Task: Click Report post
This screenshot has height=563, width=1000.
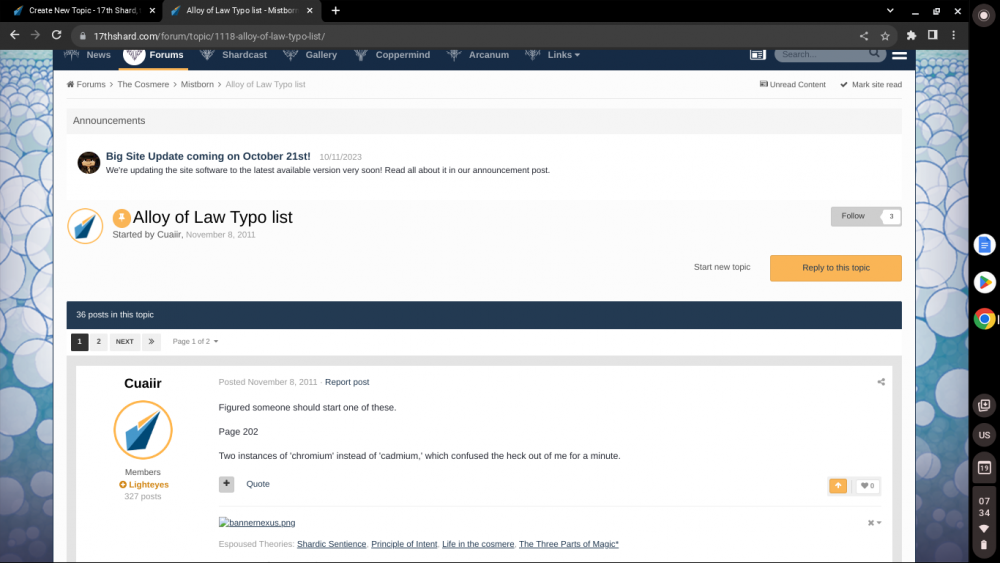Action: click(347, 382)
